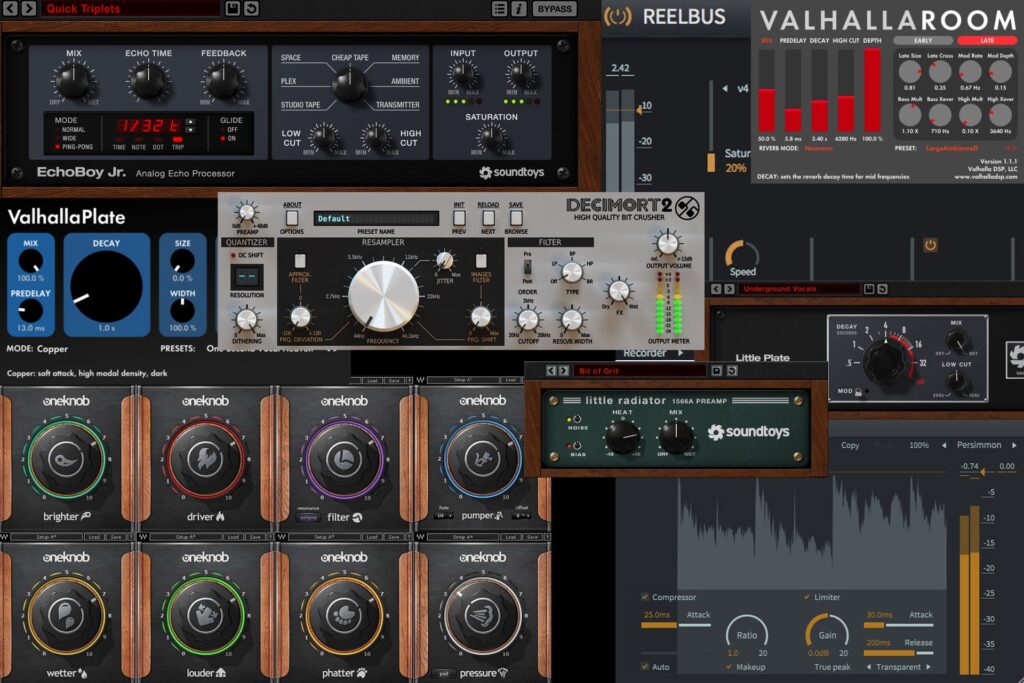Select WIDE mode in EchoBoy Jr.
The width and height of the screenshot is (1024, 683).
[x=65, y=138]
